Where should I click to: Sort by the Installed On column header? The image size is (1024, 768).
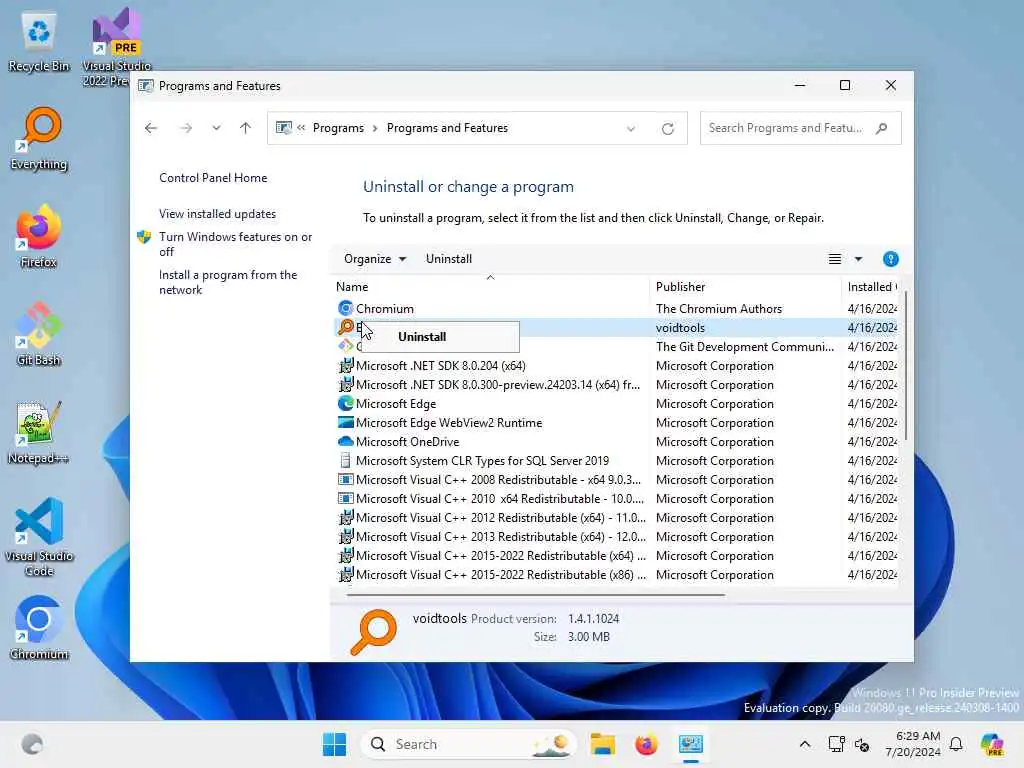coord(871,287)
